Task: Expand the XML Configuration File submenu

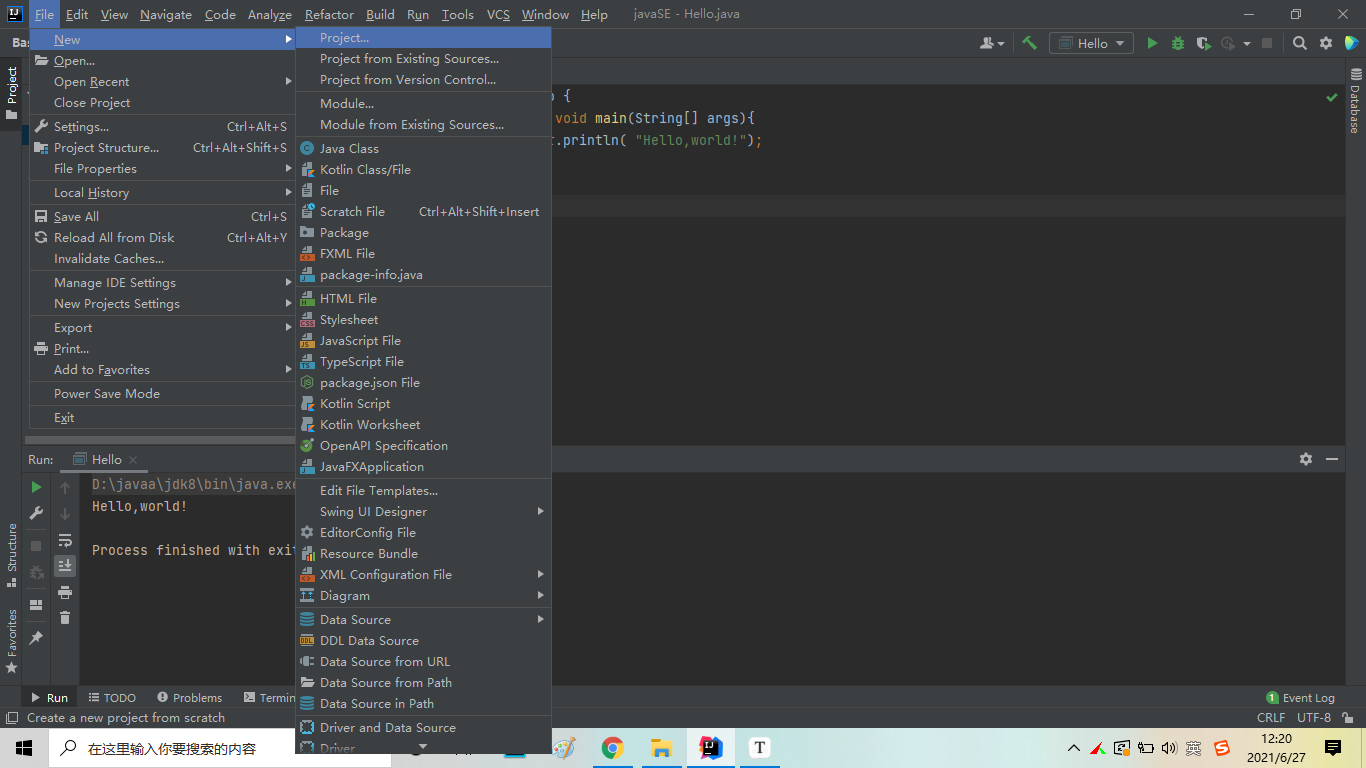Action: pyautogui.click(x=424, y=575)
